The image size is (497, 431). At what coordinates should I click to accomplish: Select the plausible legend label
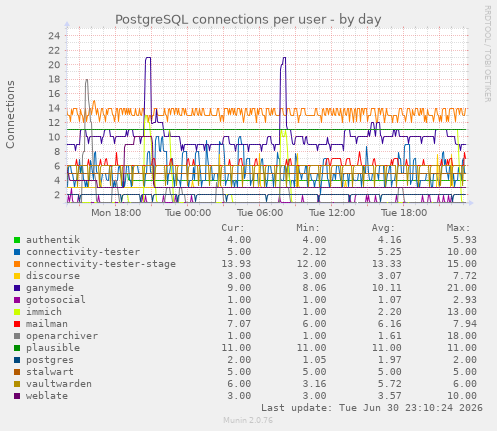coord(53,348)
